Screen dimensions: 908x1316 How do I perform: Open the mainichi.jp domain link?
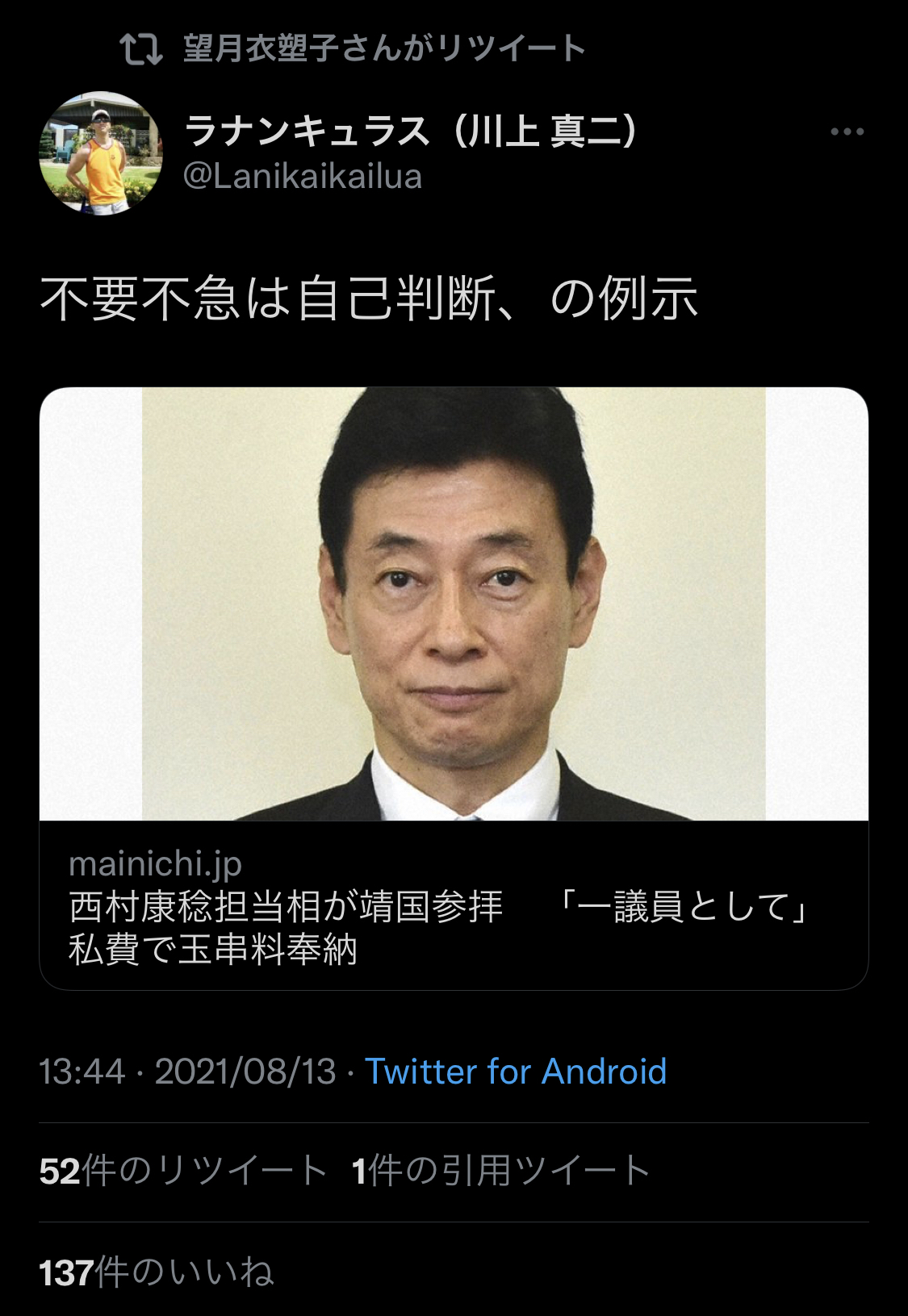point(156,864)
